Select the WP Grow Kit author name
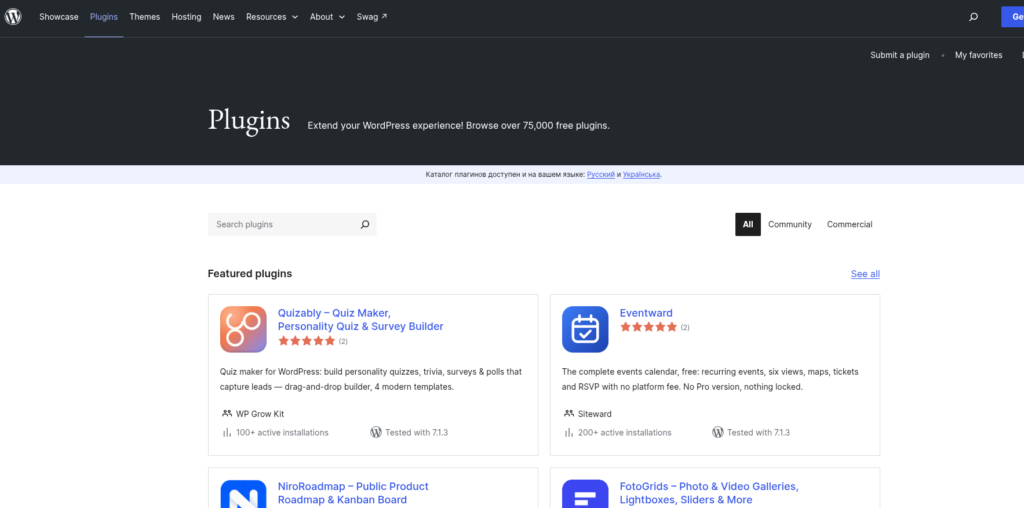The height and width of the screenshot is (508, 1024). (x=260, y=414)
